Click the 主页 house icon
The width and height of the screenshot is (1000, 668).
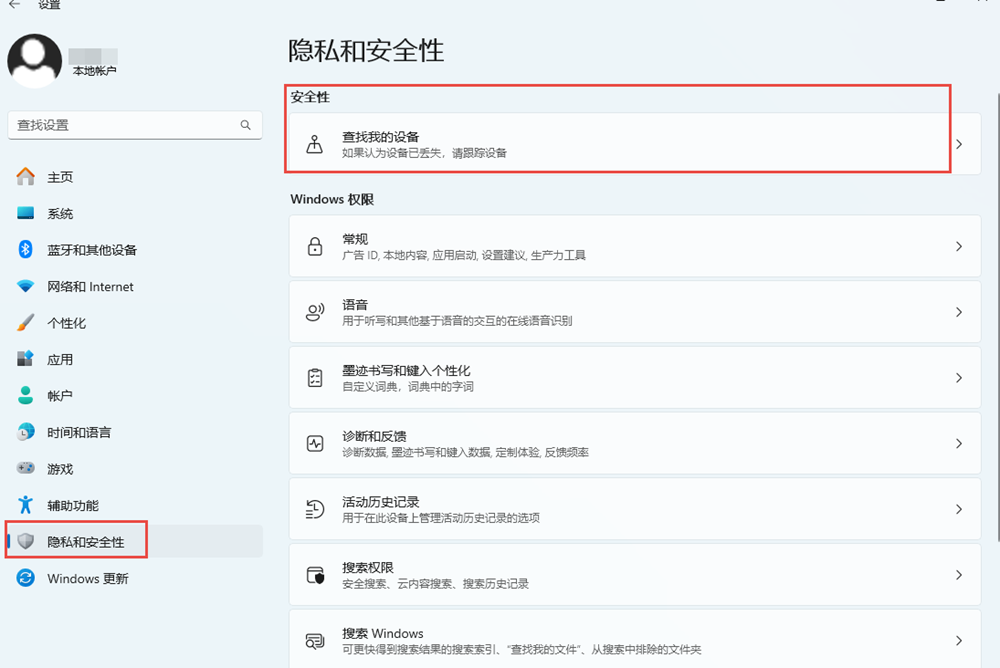tap(26, 177)
